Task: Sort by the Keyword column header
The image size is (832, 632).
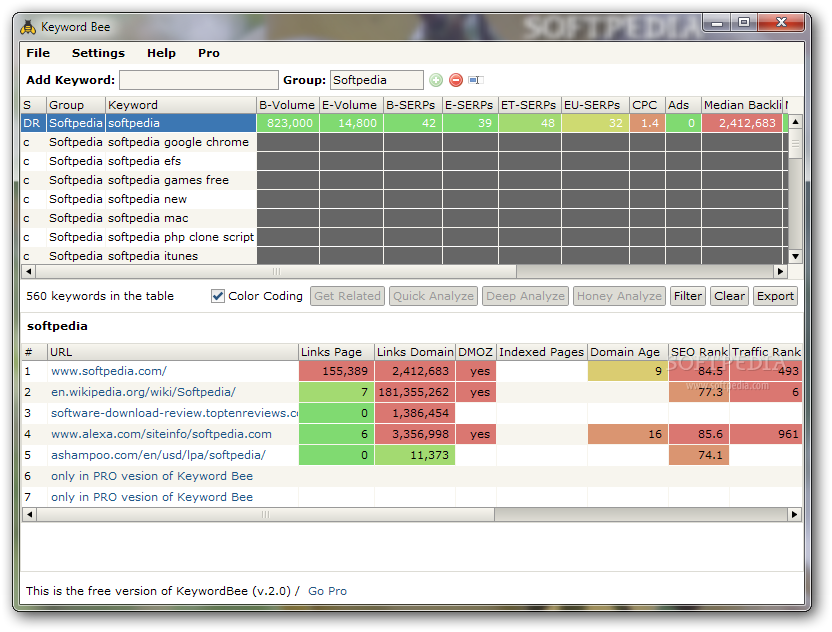Action: [x=181, y=105]
